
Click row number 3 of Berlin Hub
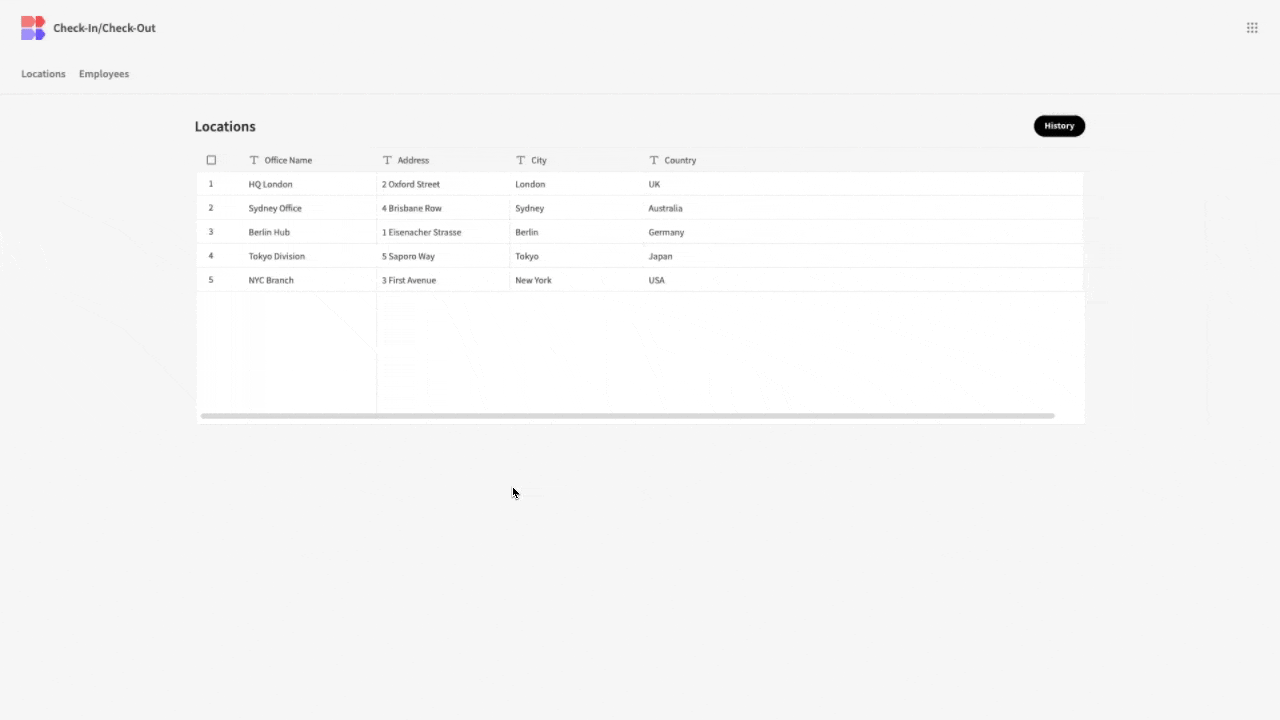click(211, 232)
